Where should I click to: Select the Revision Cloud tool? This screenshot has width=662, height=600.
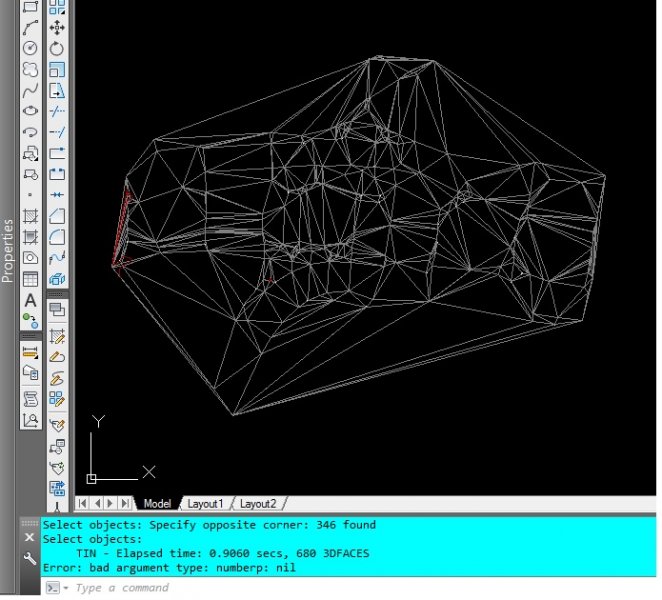click(30, 69)
